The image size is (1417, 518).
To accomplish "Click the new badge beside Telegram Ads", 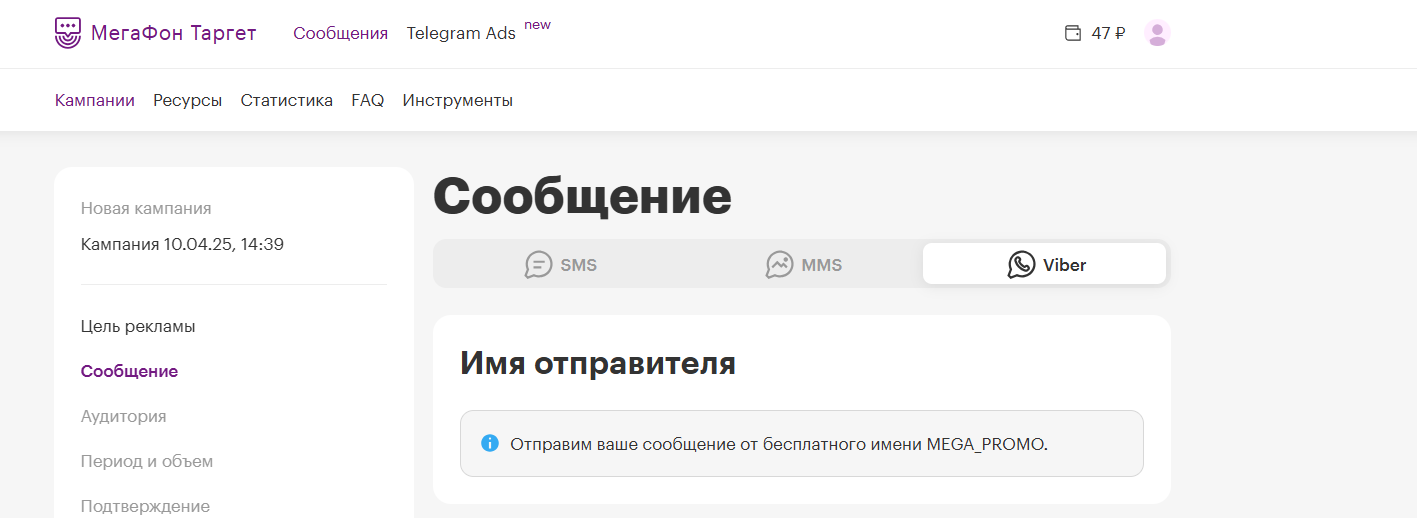I will (538, 24).
